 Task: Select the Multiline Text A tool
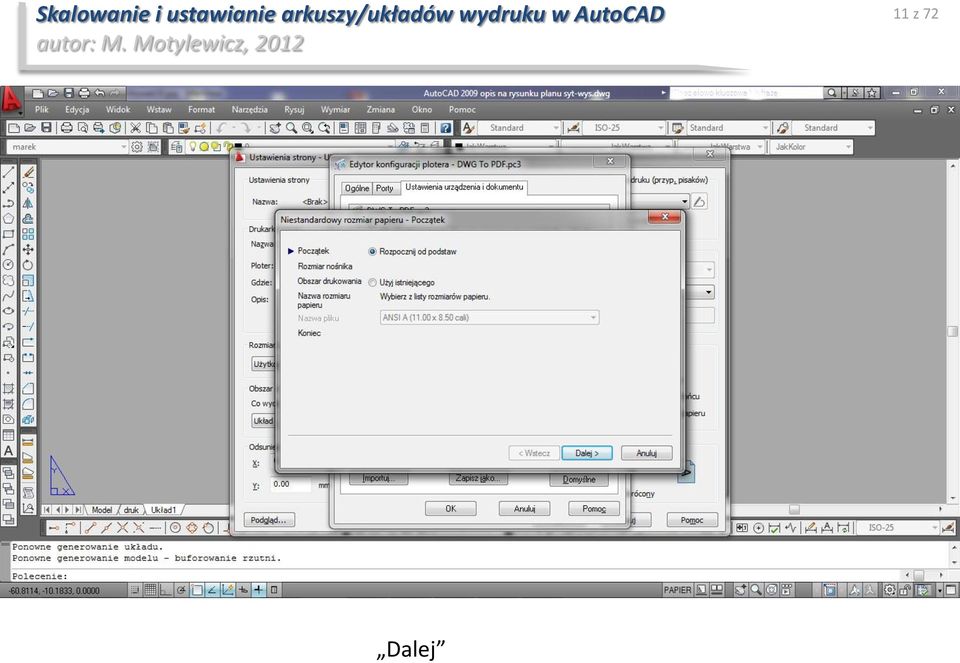tap(9, 451)
